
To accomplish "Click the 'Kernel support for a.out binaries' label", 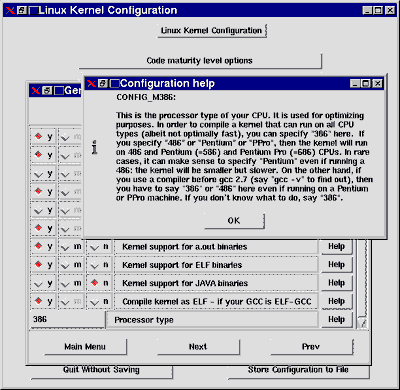I will (x=185, y=247).
